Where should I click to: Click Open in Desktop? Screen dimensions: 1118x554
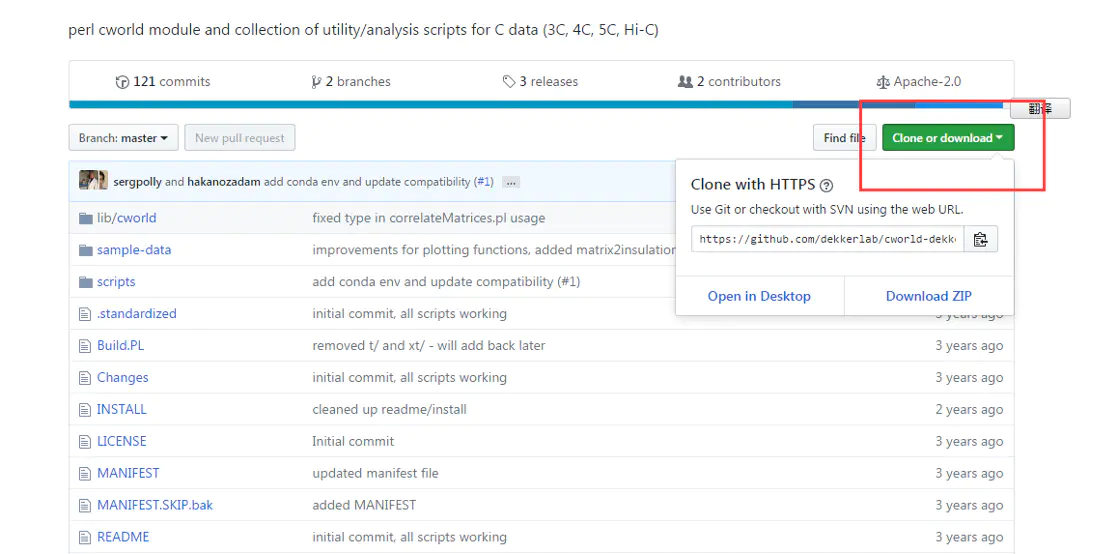tap(759, 296)
